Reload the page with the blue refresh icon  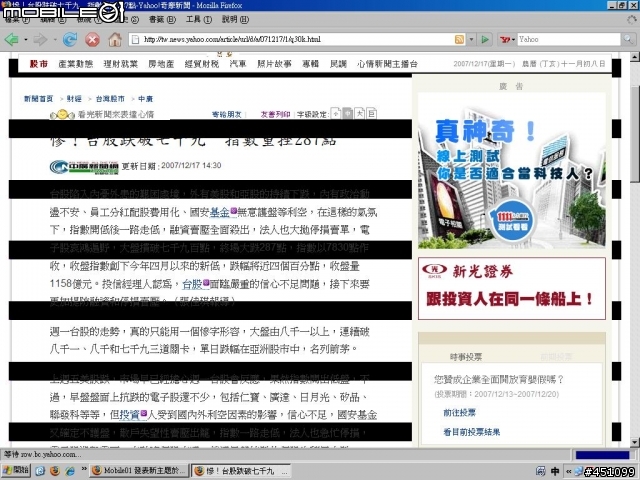(x=70, y=40)
